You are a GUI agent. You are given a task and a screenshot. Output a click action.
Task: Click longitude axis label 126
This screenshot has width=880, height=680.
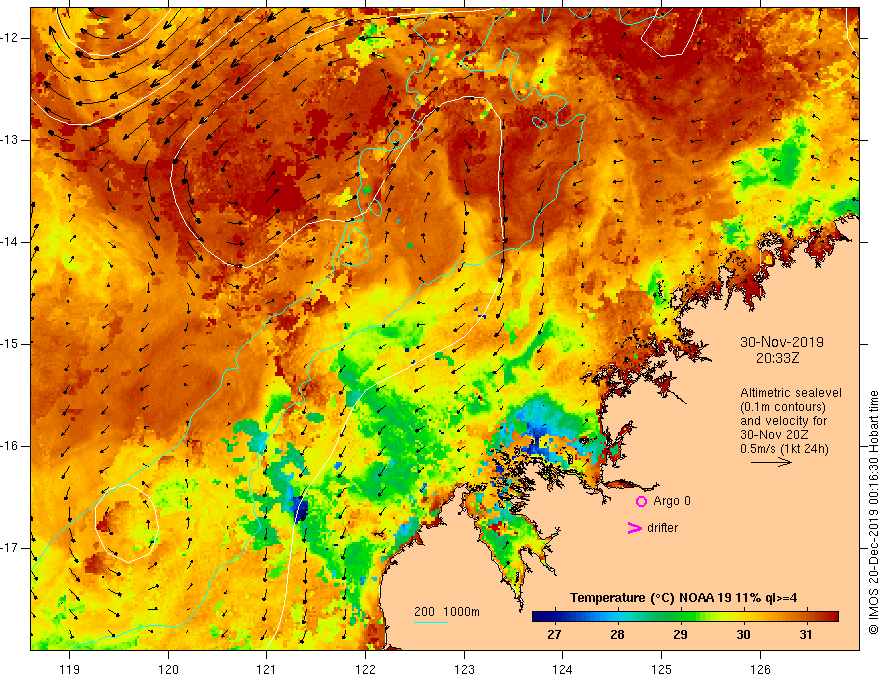pos(760,669)
